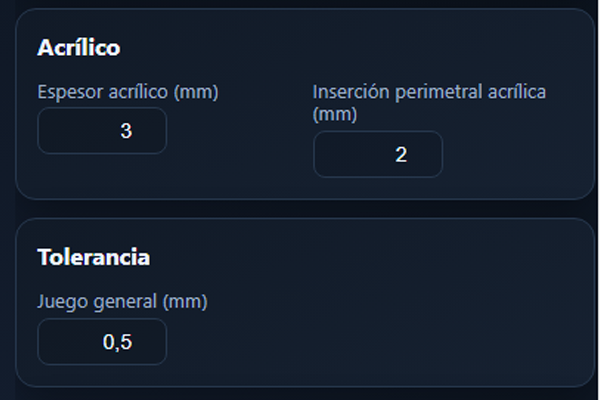Click the Acrílico section heading
This screenshot has width=600, height=400.
pyautogui.click(x=78, y=48)
